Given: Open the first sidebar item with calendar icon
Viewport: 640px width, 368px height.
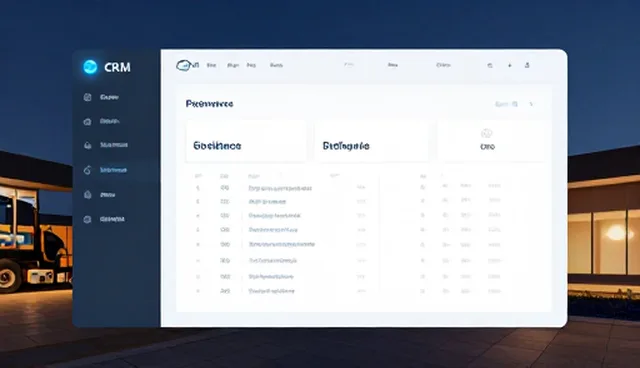Looking at the screenshot, I should point(101,97).
